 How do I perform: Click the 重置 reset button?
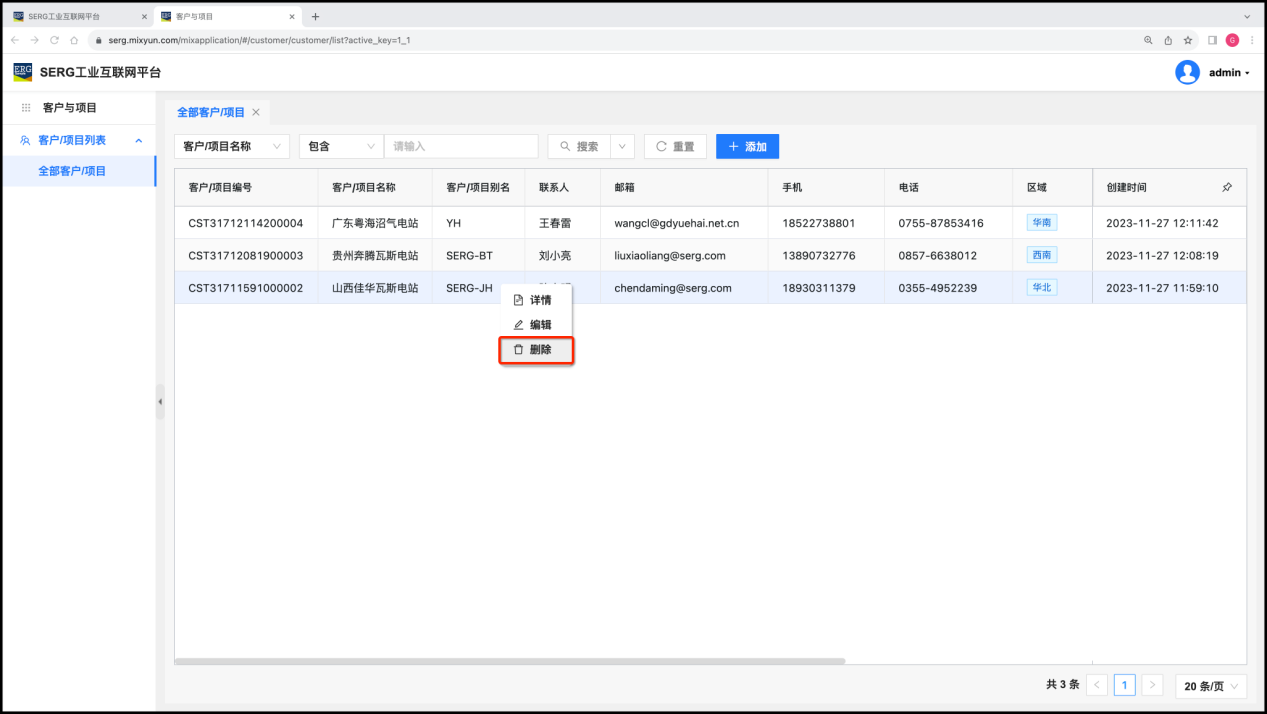[x=675, y=146]
